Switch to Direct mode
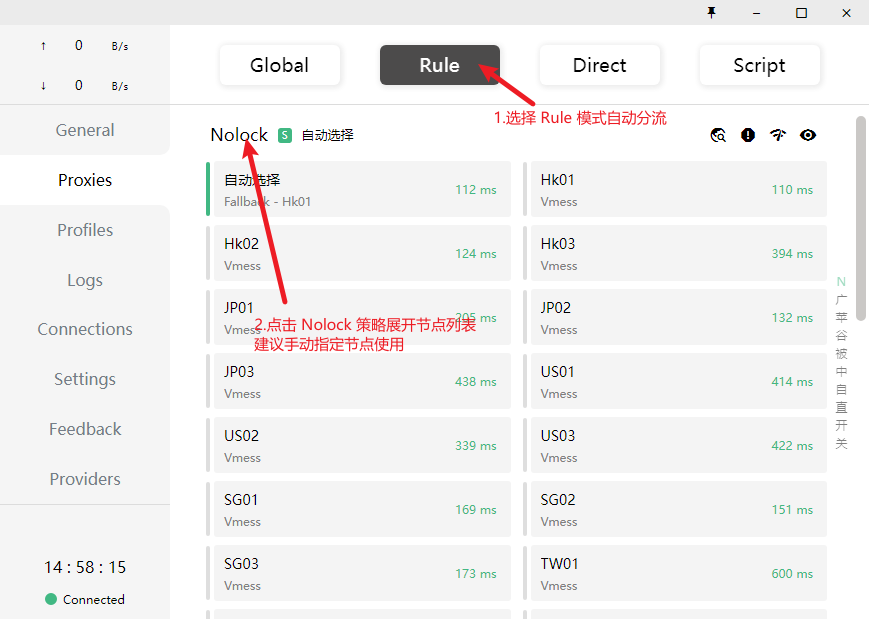This screenshot has width=869, height=619. 600,65
